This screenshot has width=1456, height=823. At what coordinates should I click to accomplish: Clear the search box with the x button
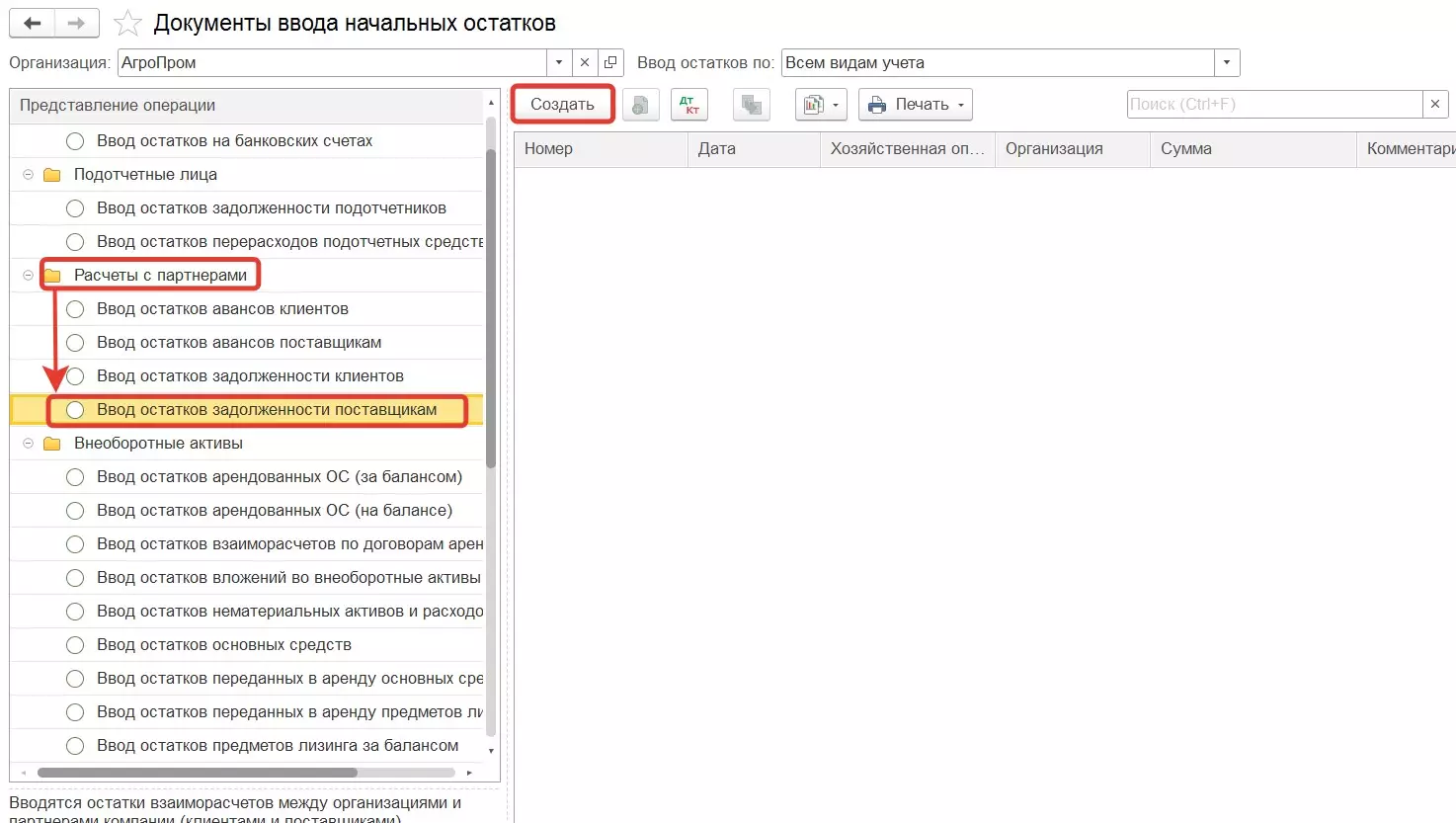pyautogui.click(x=1435, y=104)
